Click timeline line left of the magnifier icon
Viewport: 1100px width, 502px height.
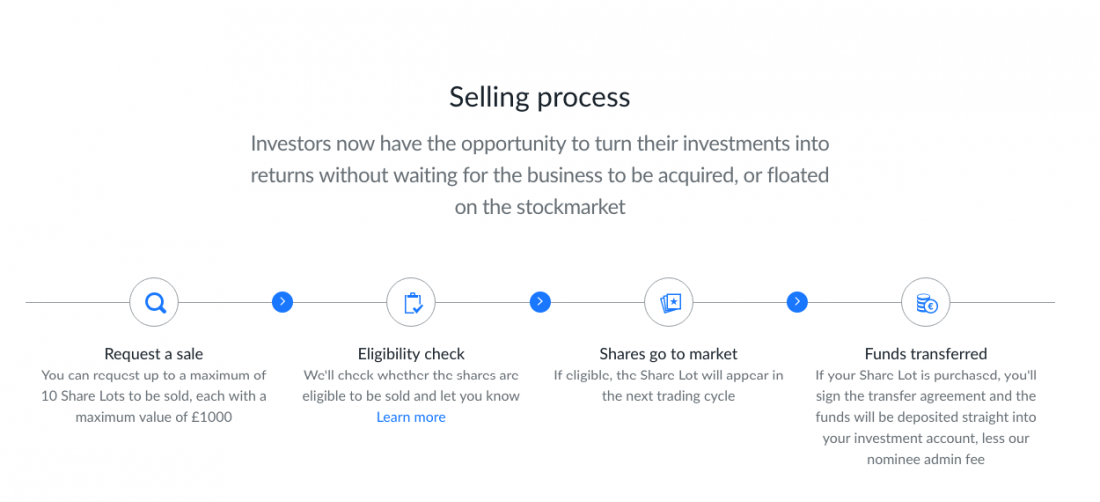[77, 303]
